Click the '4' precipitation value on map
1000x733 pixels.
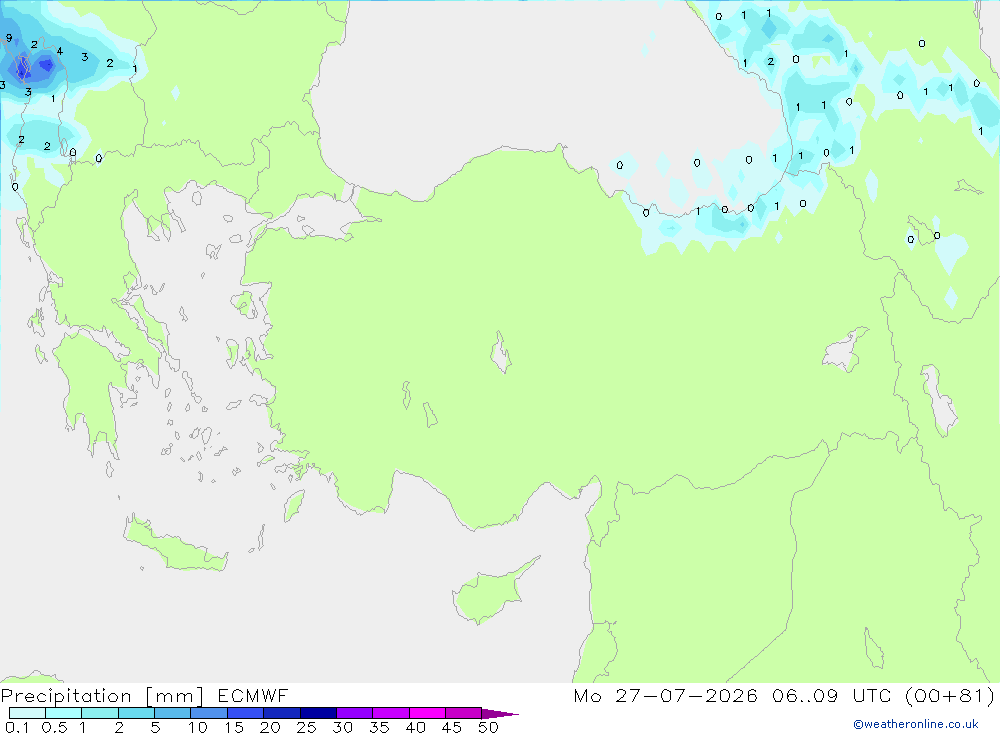pos(60,51)
